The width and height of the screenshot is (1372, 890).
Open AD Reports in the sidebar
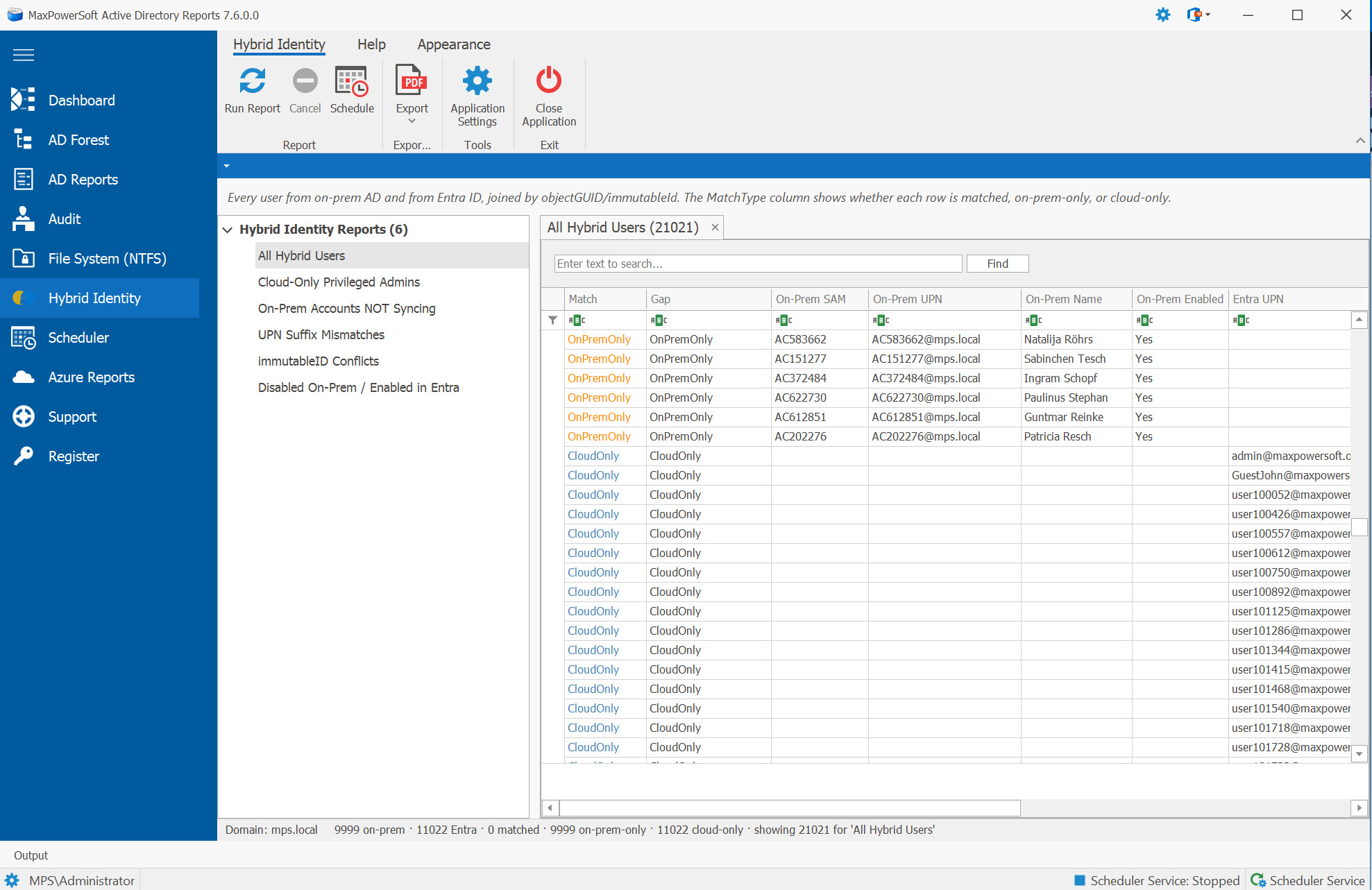tap(99, 180)
